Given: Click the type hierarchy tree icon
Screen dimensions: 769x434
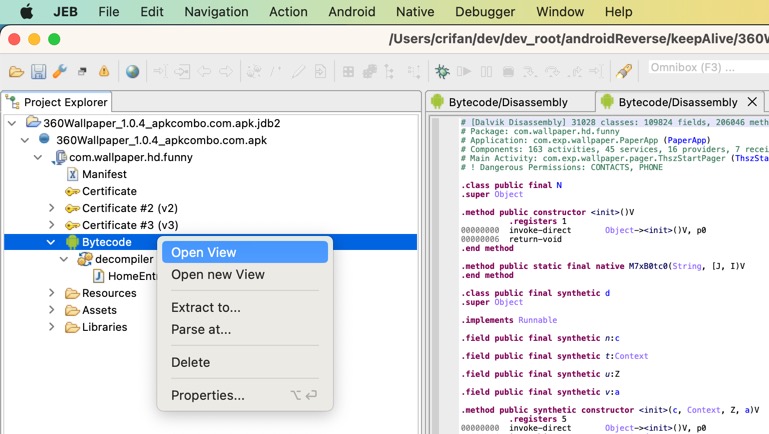Looking at the screenshot, I should [389, 72].
